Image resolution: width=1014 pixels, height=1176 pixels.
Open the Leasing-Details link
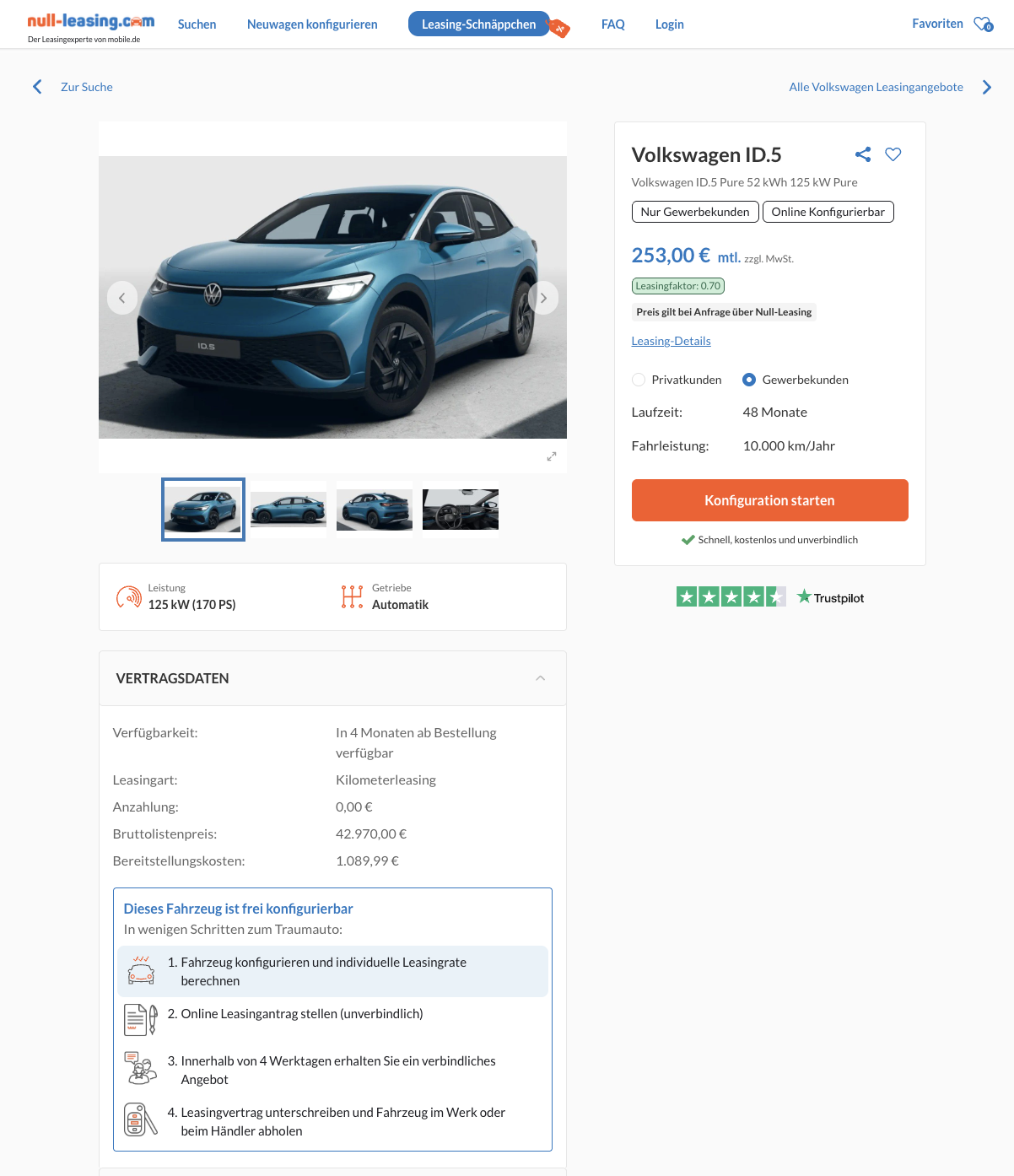[x=671, y=341]
